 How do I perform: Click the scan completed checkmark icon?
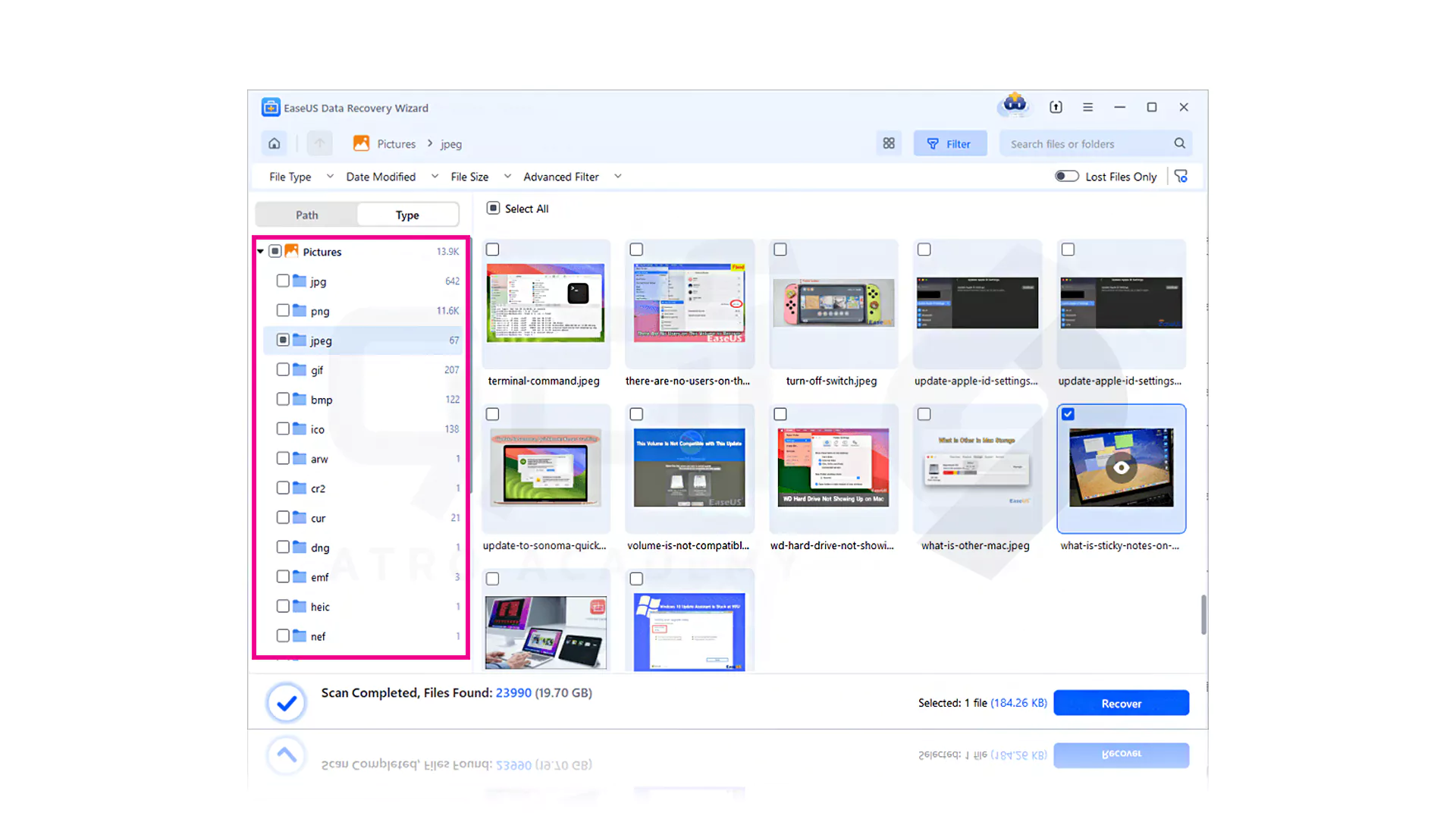287,703
